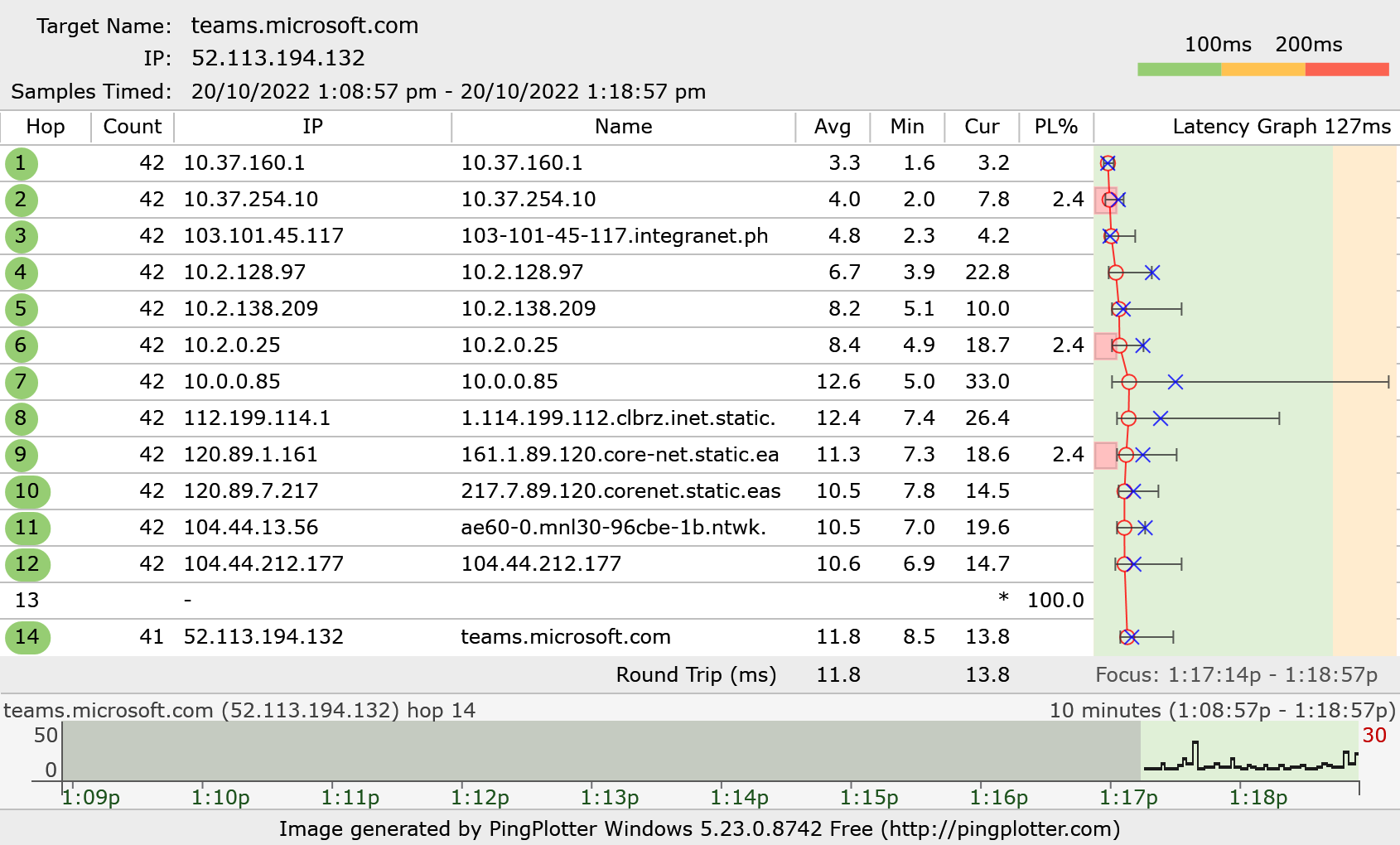Click the final hop 14 circle icon

pyautogui.click(x=27, y=637)
